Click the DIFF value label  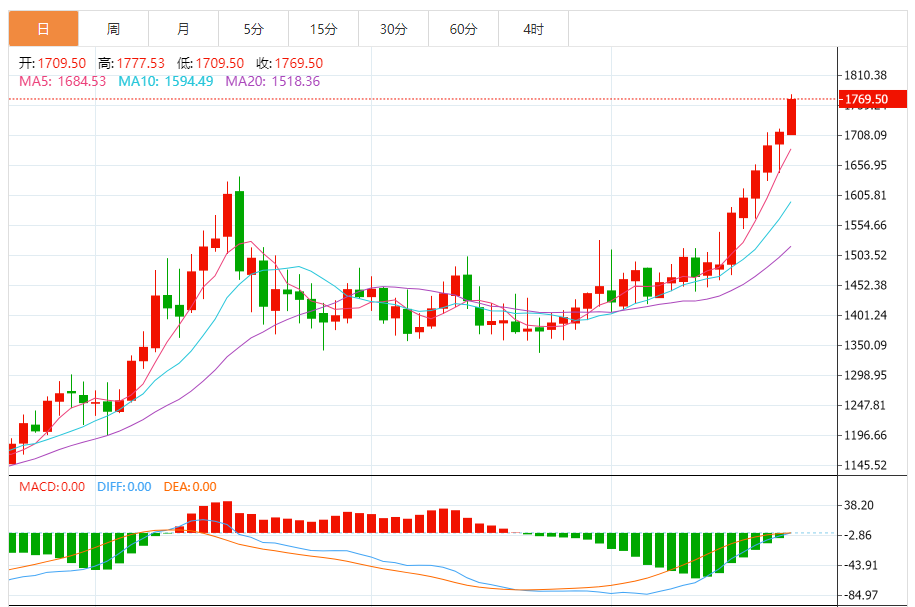point(124,487)
